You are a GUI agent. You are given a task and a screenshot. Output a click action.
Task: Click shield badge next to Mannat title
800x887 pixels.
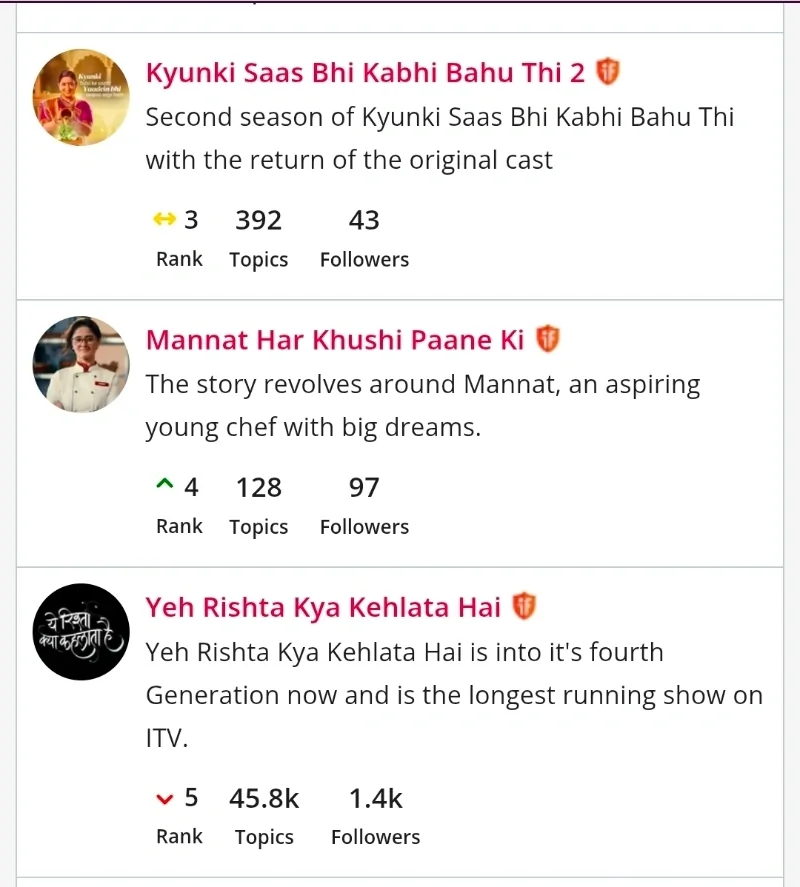pos(547,339)
